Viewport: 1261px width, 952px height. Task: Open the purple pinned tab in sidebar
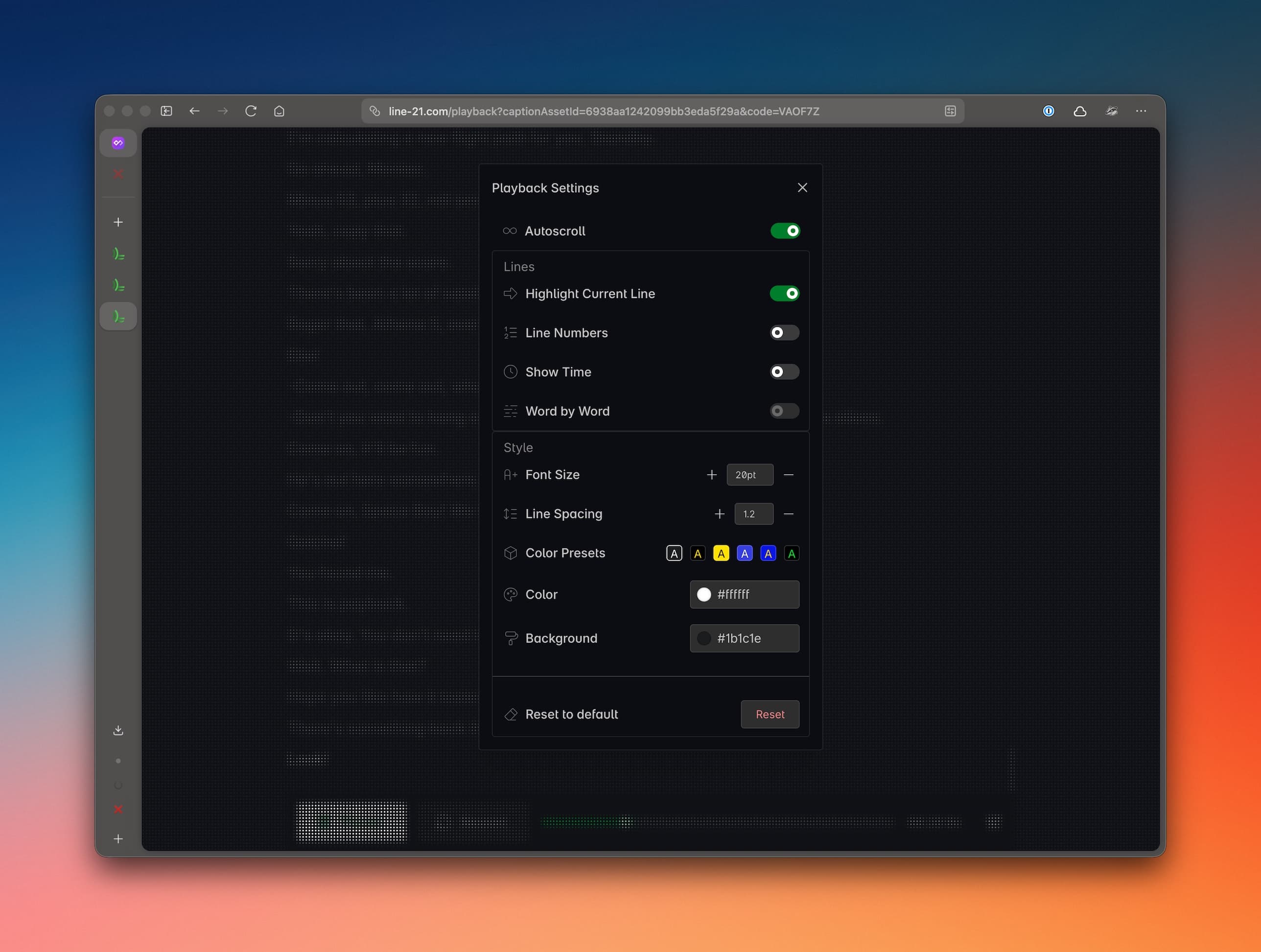[118, 143]
